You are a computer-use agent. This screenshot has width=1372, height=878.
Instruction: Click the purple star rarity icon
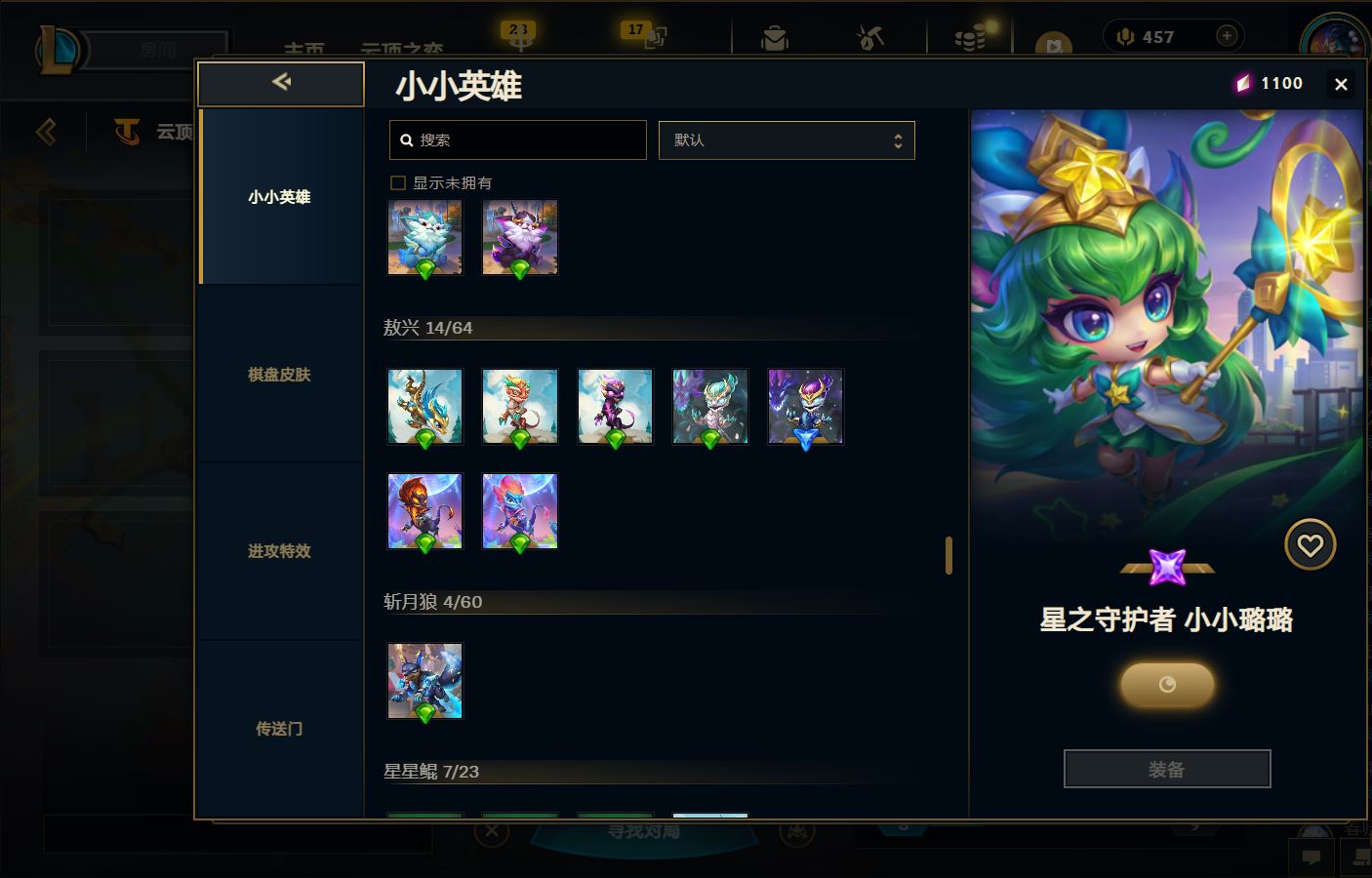[x=1167, y=567]
